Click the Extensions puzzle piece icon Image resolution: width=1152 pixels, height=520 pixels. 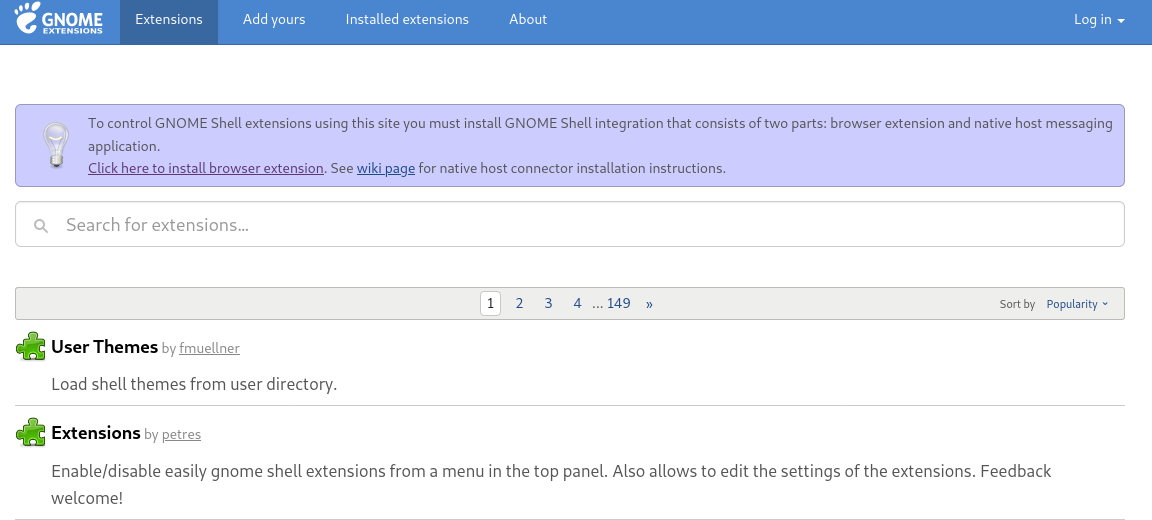pyautogui.click(x=30, y=432)
